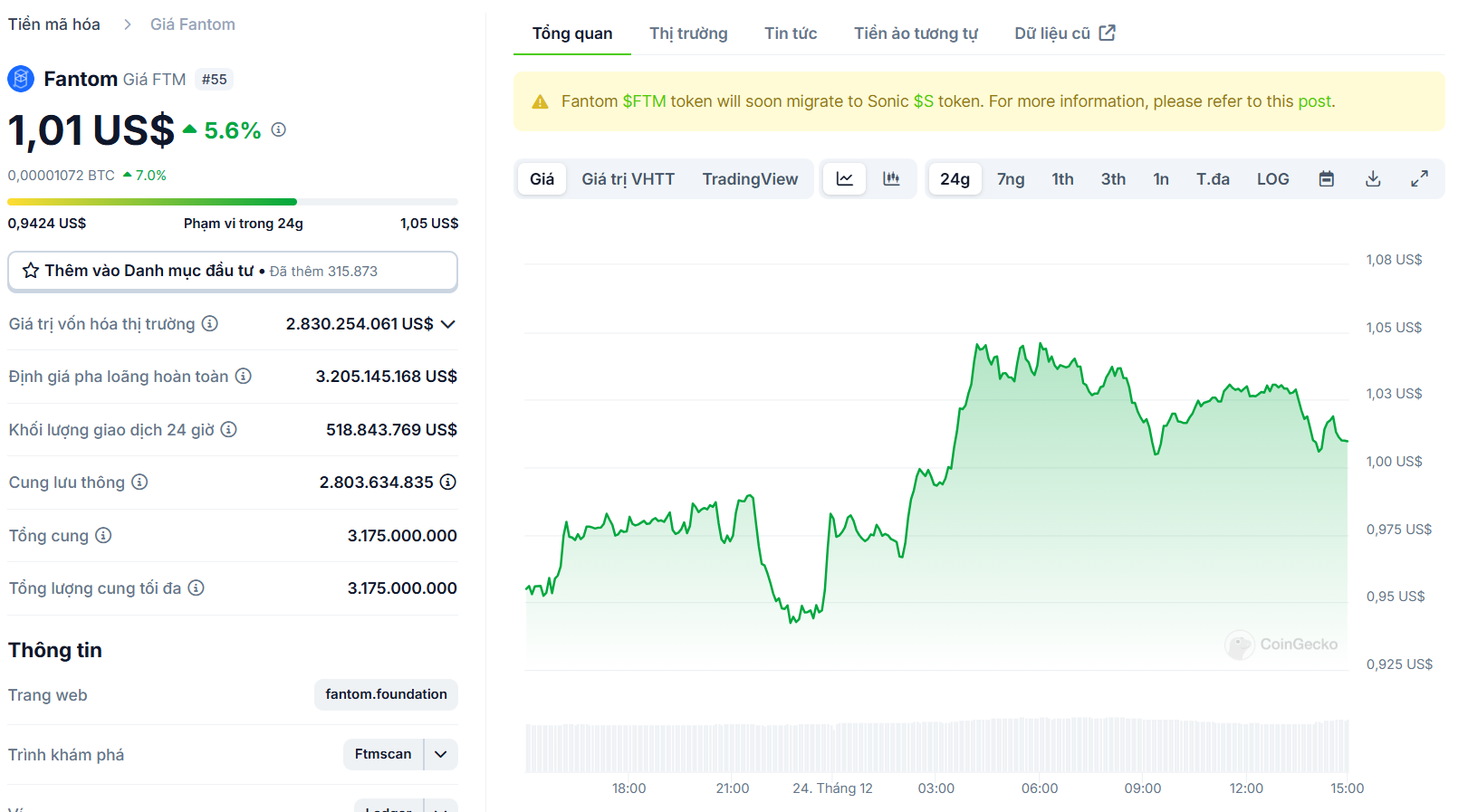Show info for Giá trị vốn hóa thị trường
This screenshot has height=812, width=1468.
pyautogui.click(x=210, y=323)
